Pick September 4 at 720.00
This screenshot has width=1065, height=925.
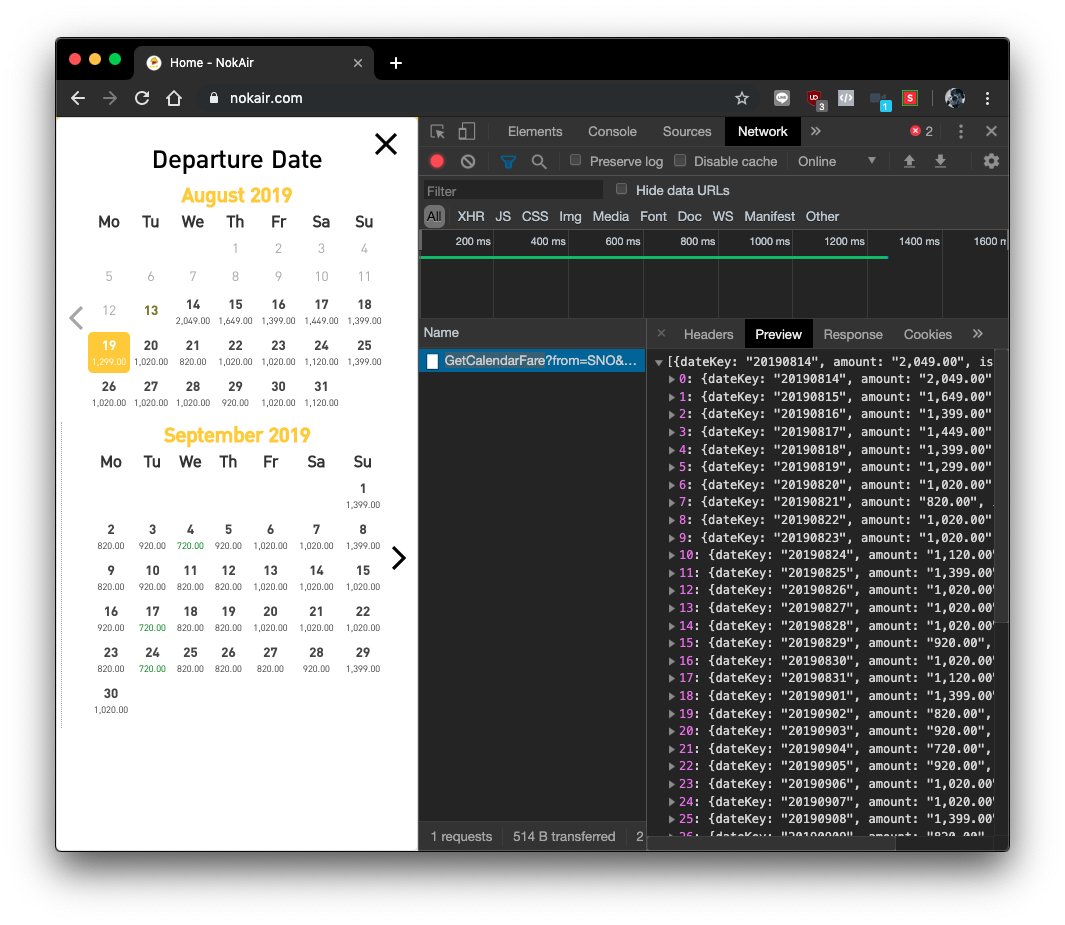tap(190, 536)
